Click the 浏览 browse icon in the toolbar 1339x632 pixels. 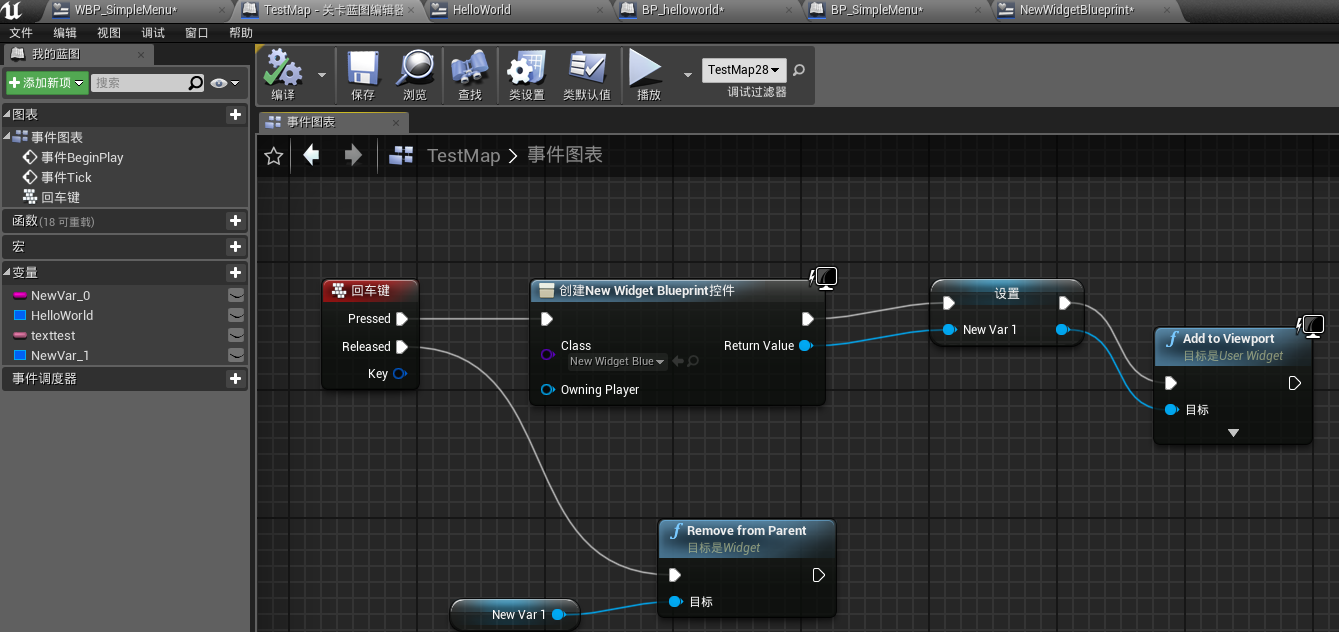(x=415, y=70)
